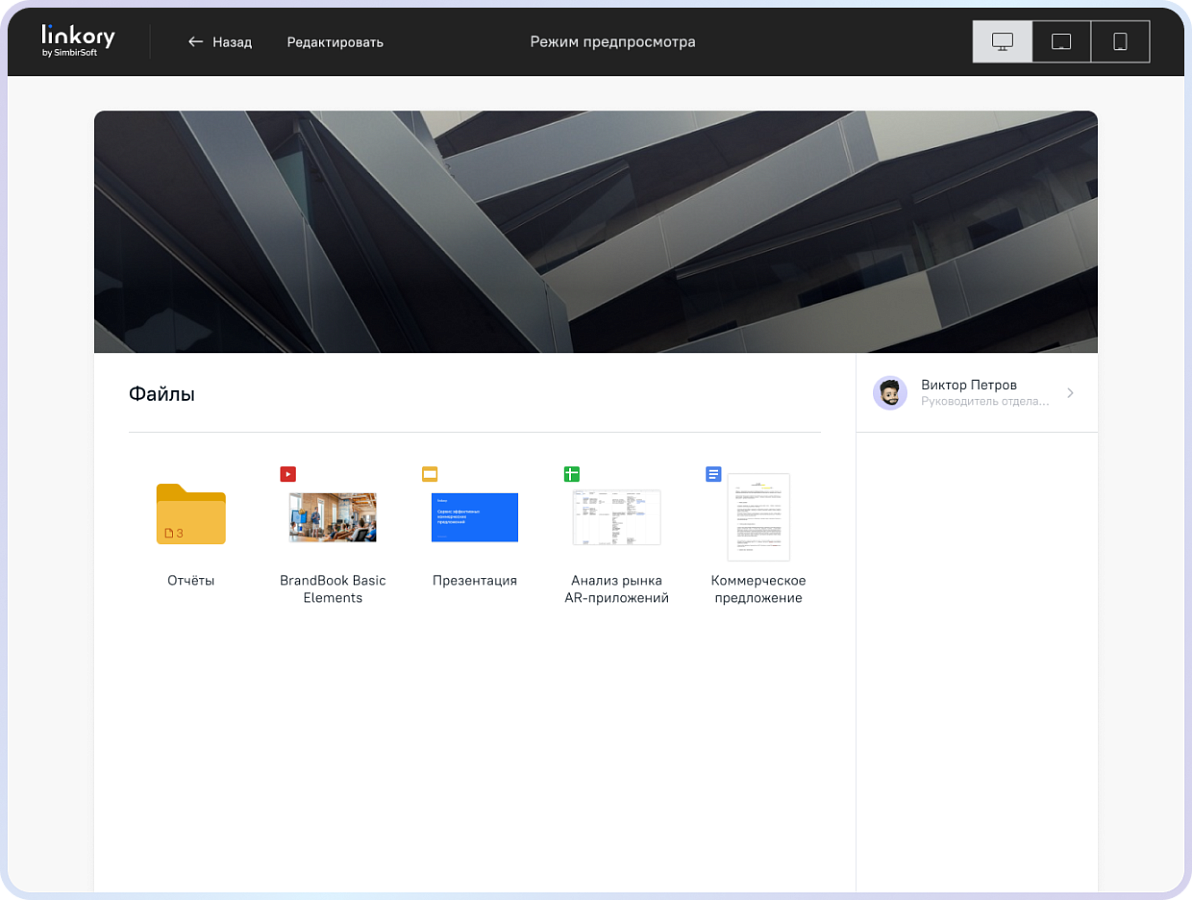
Task: Open Коммерческое предложение document
Action: tap(759, 517)
